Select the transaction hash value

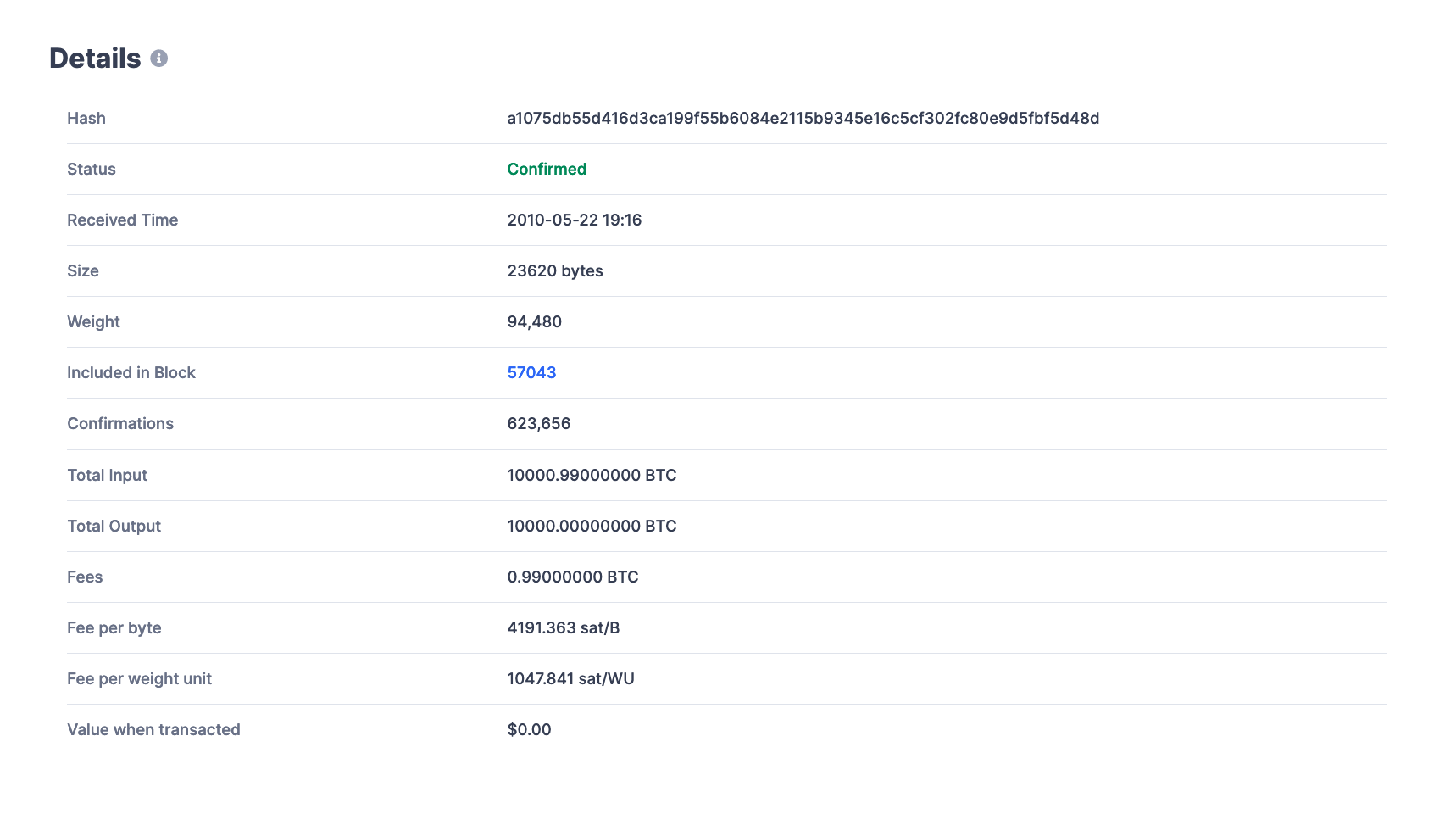click(x=803, y=118)
